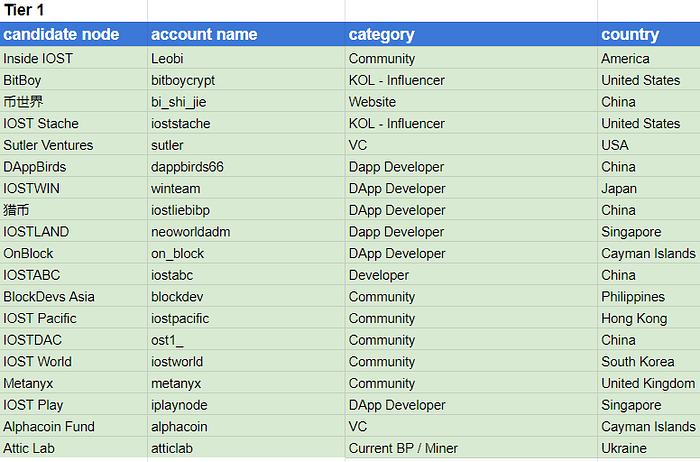Select the 'bi_shi_jie' account cell
The image size is (700, 462).
[246, 102]
